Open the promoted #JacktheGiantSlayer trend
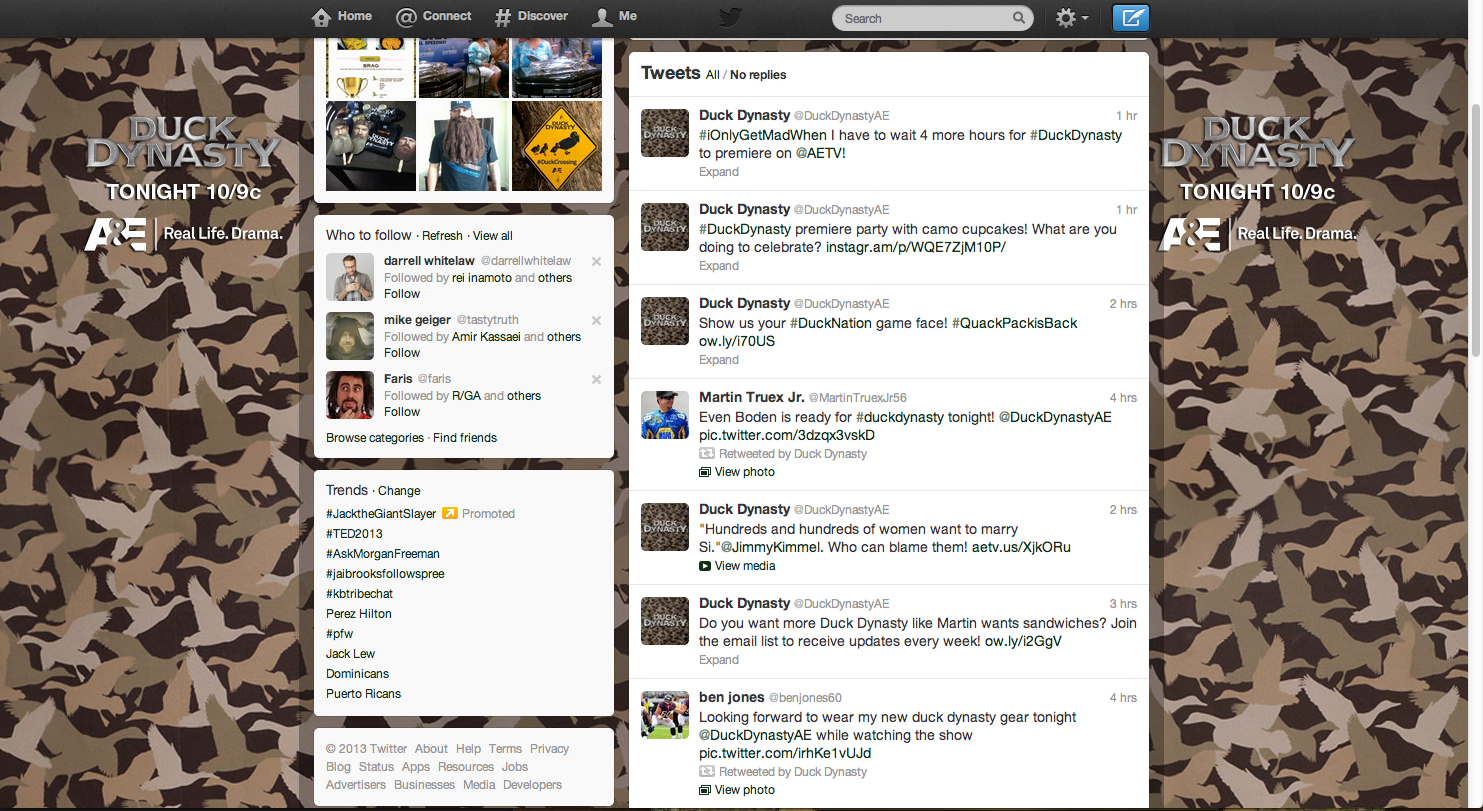Screen dimensions: 1483x811 [381, 514]
